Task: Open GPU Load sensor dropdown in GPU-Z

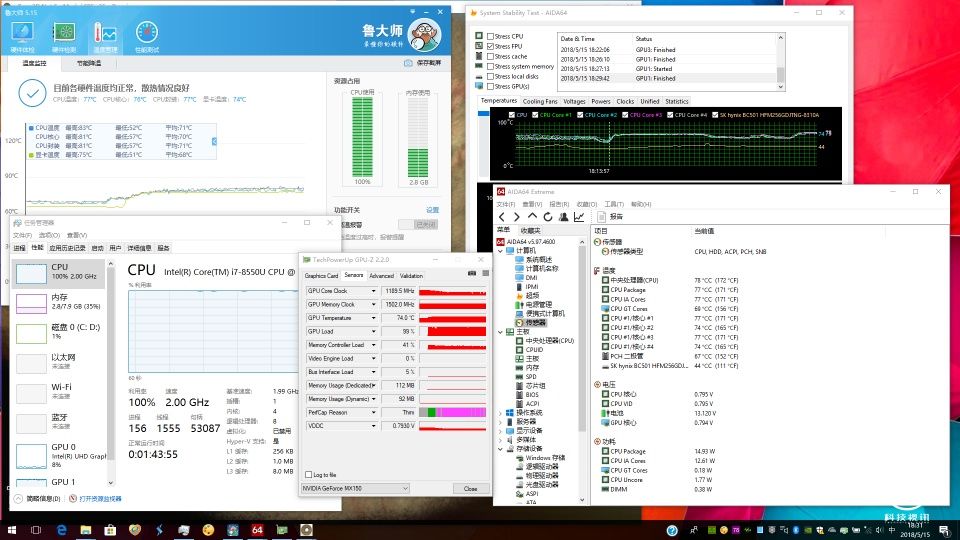Action: (x=373, y=331)
